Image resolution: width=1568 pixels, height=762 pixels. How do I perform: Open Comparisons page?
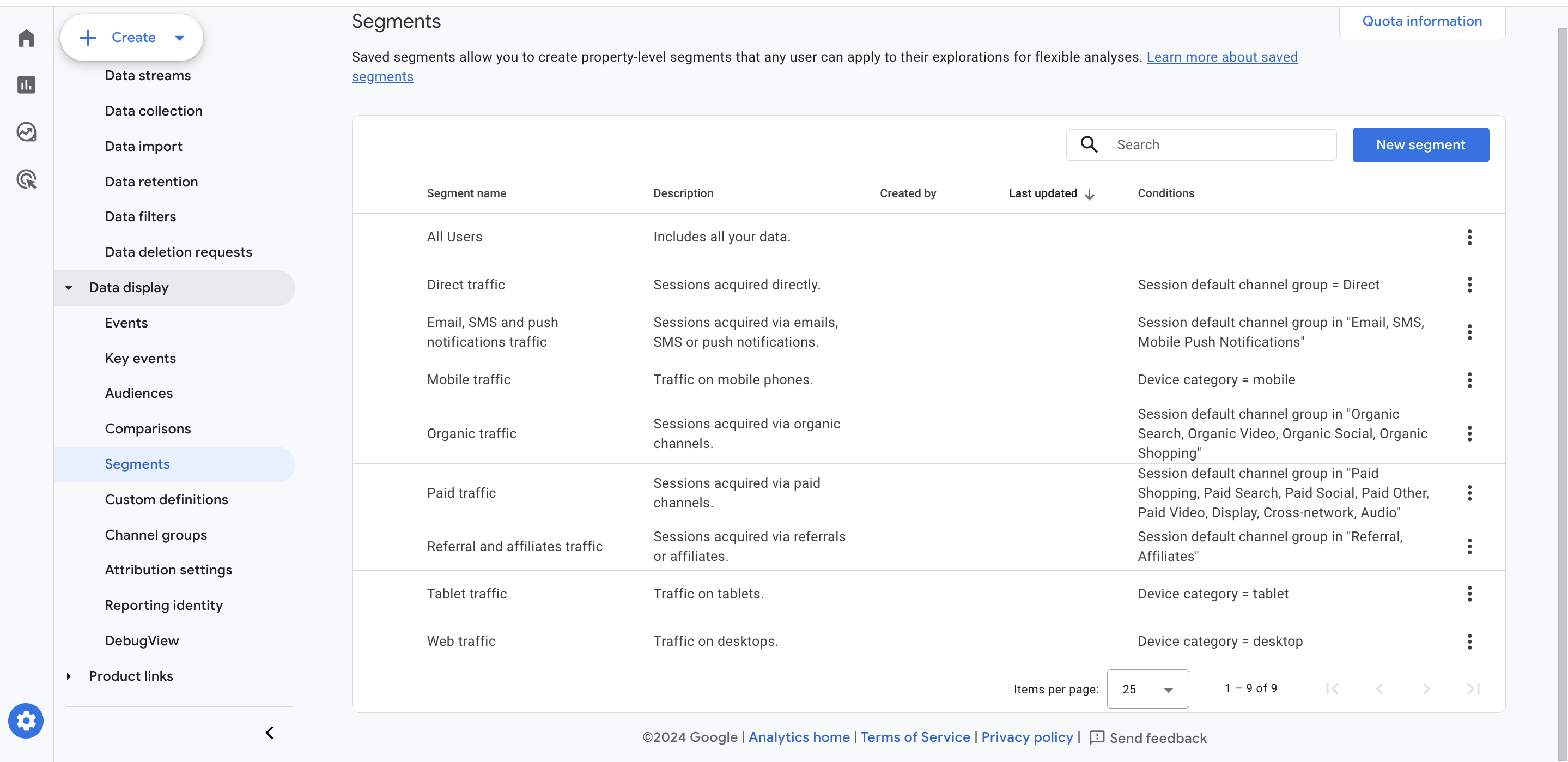pos(148,429)
